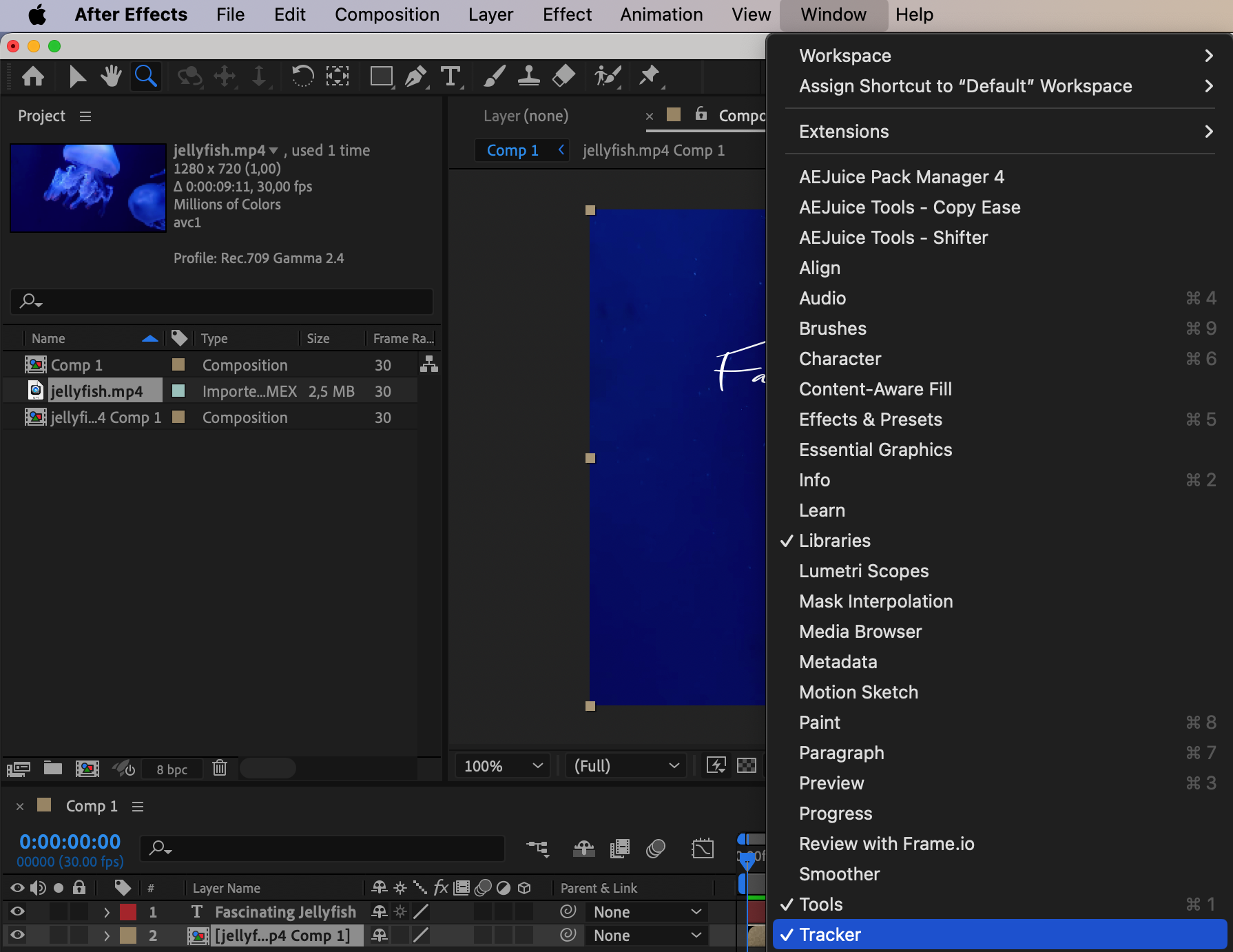Expand the Extensions submenu

999,132
